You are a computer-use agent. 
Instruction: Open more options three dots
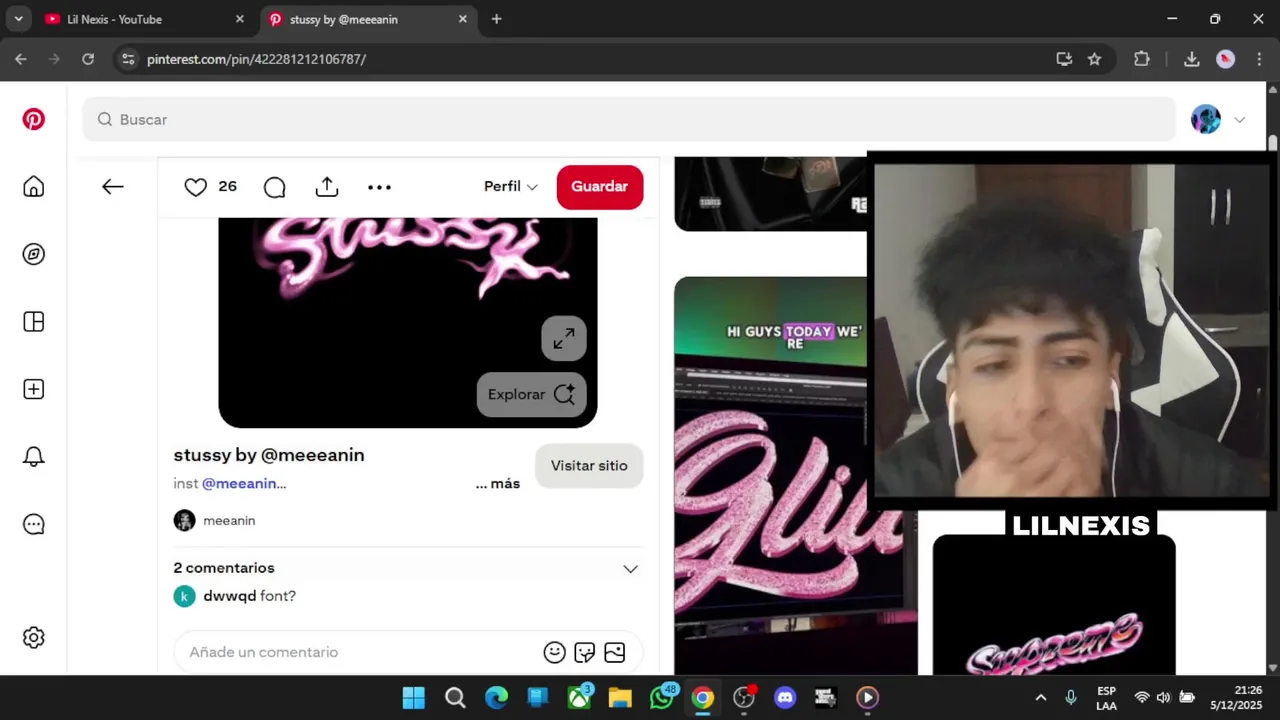[x=379, y=187]
